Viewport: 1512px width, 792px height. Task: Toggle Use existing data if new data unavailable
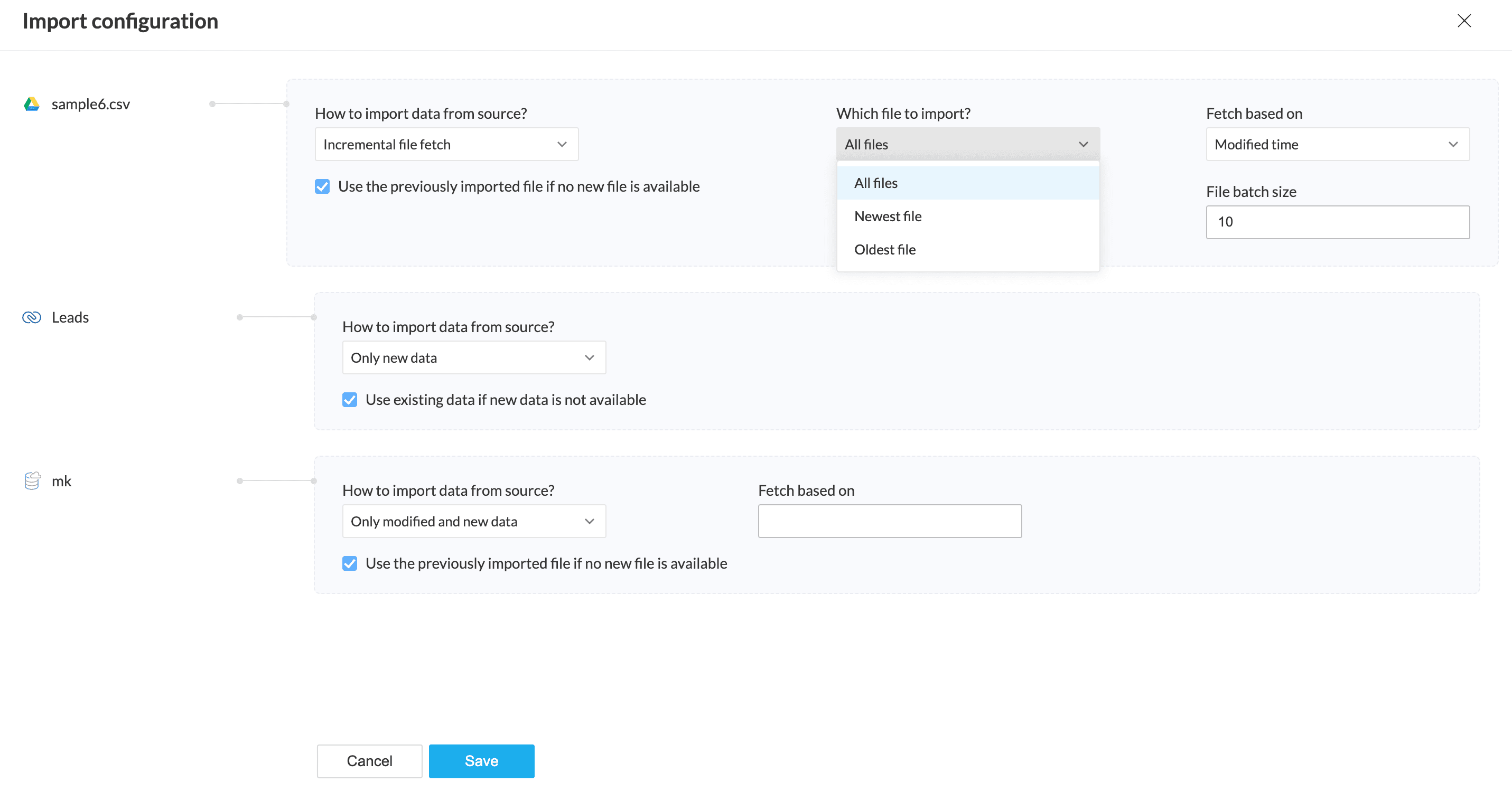(x=350, y=400)
